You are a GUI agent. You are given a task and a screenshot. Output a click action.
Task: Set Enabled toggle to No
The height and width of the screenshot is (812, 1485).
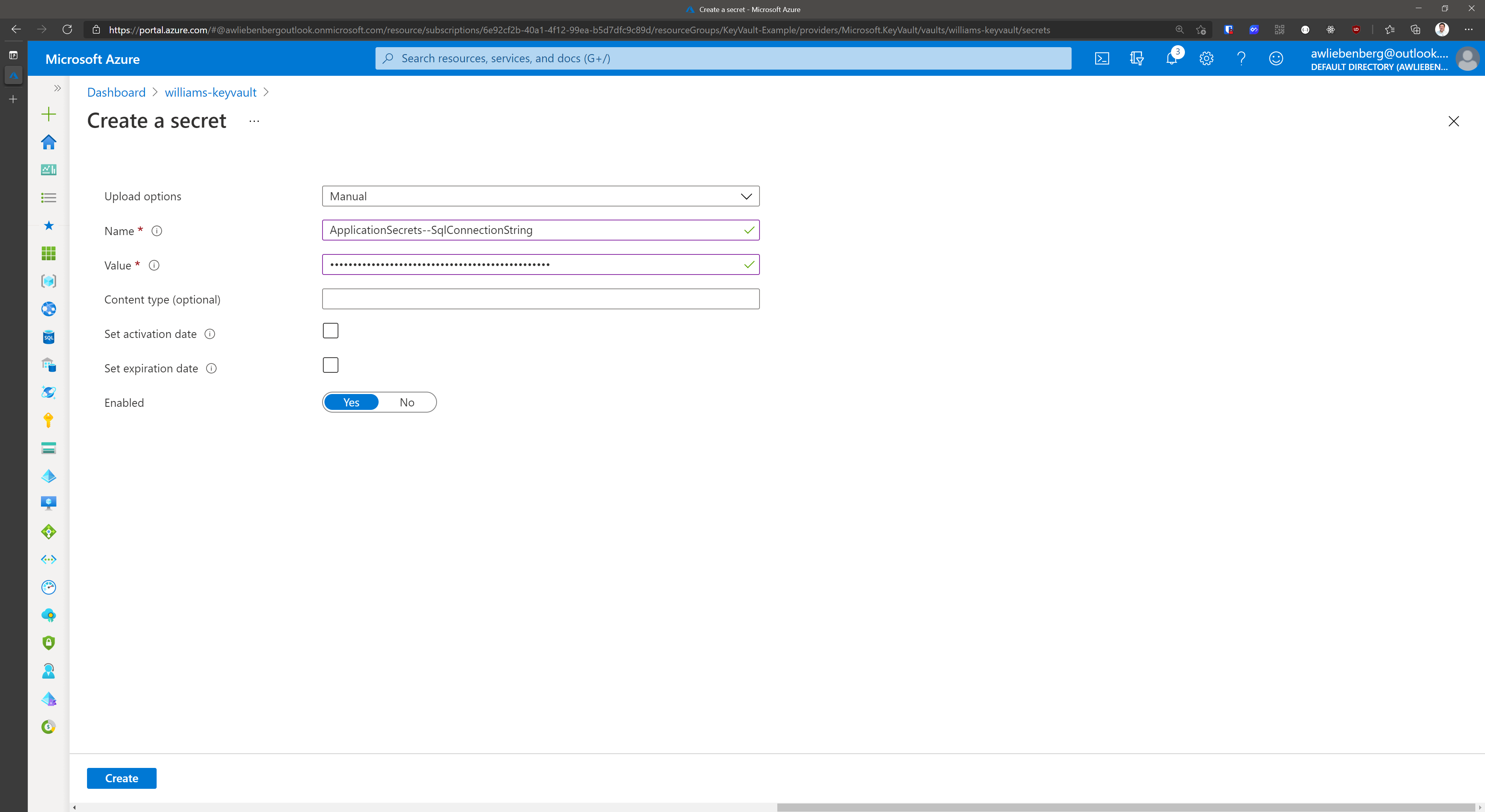pos(407,402)
